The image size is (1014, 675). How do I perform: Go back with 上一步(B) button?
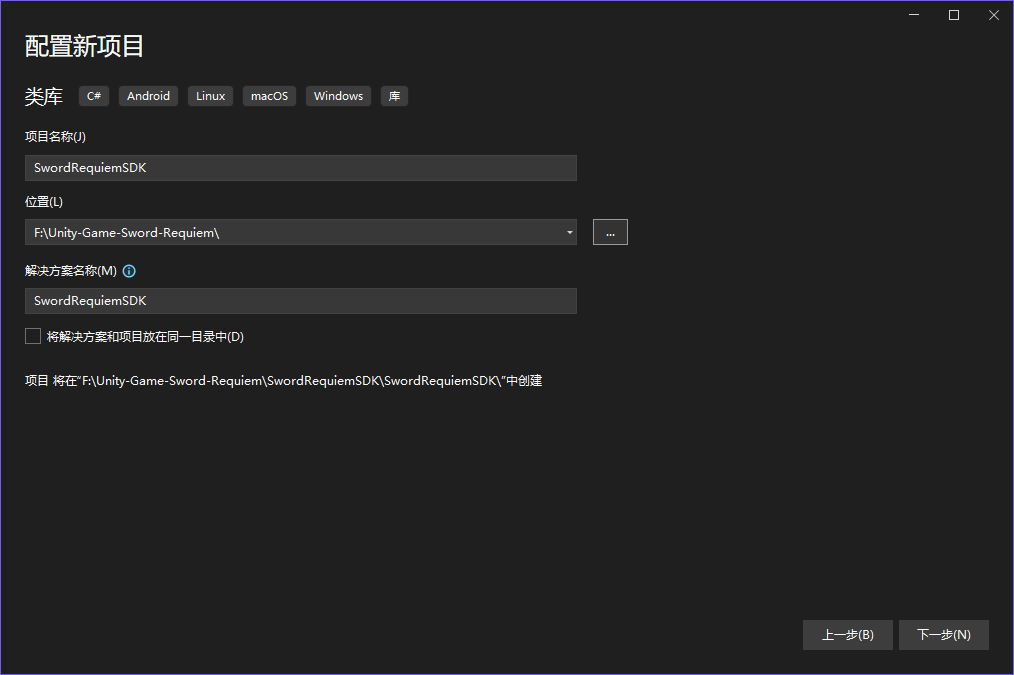point(847,635)
